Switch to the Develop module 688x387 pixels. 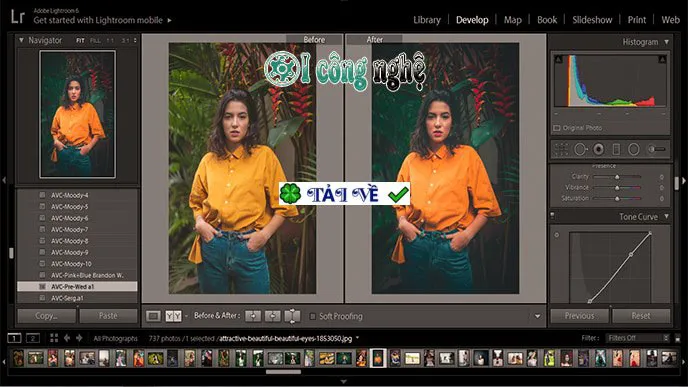(x=472, y=20)
